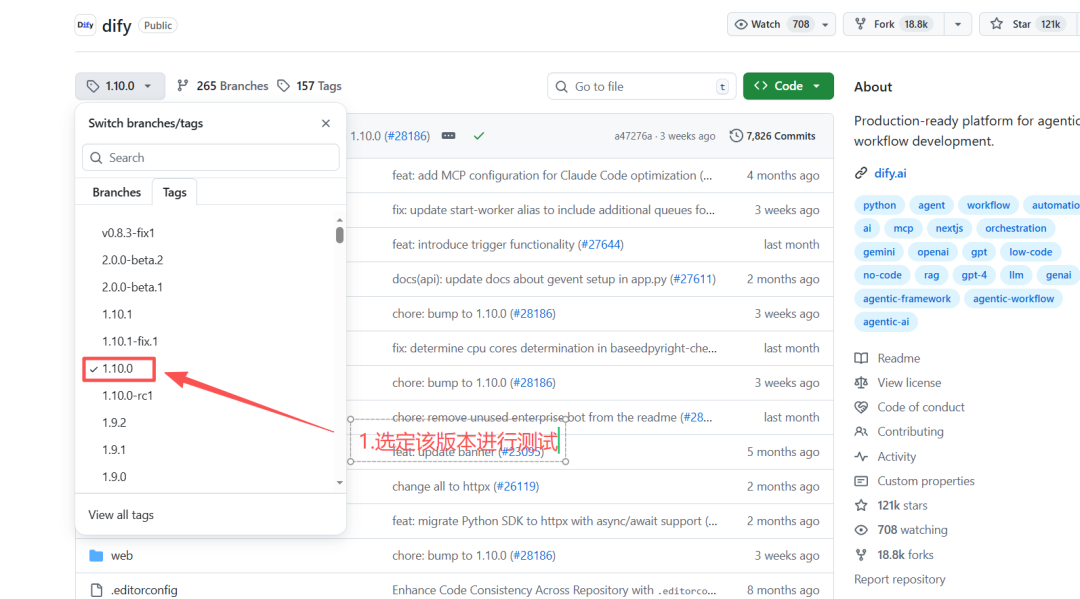The height and width of the screenshot is (599, 1080).
Task: Click the agent topic tag
Action: click(931, 205)
